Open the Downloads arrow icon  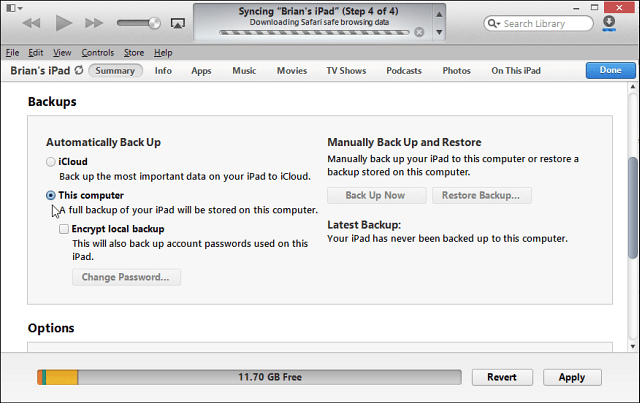pos(609,22)
